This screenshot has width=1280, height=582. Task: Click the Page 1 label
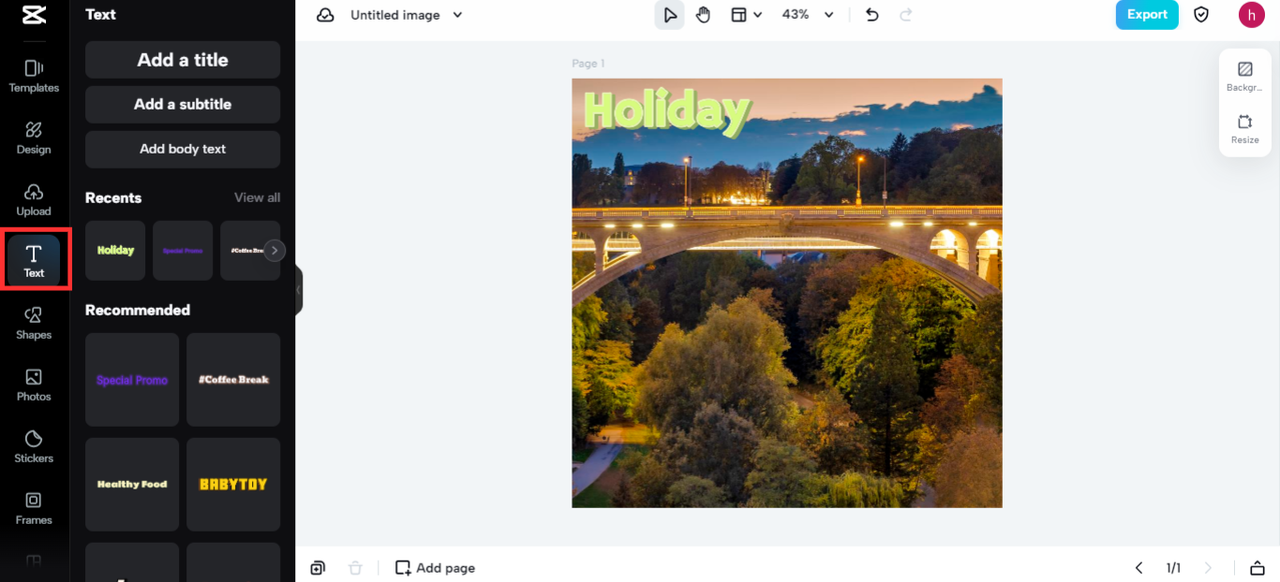point(588,64)
